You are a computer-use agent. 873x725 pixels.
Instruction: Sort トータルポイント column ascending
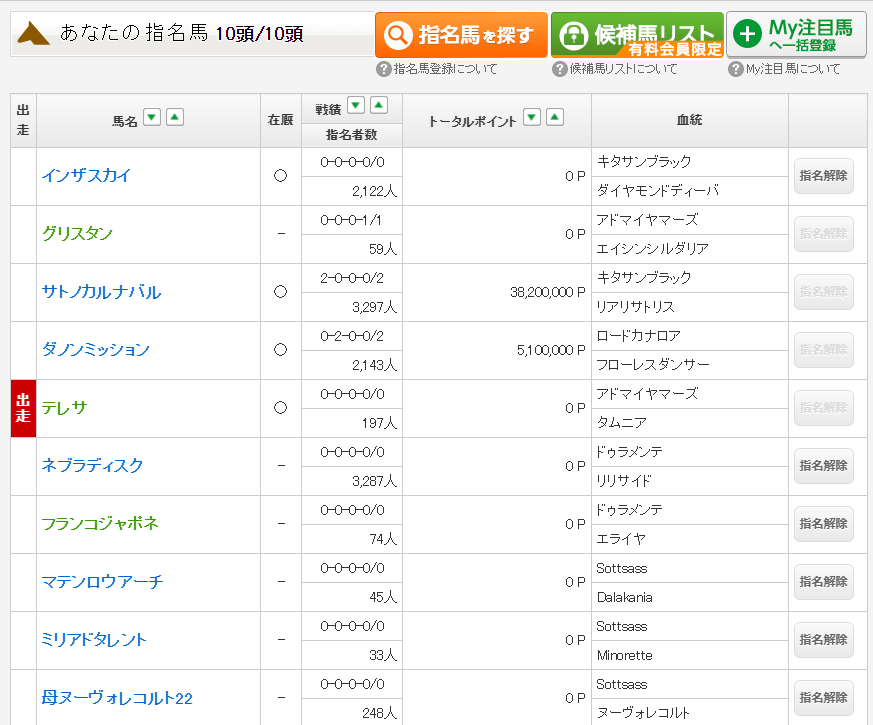[x=555, y=118]
